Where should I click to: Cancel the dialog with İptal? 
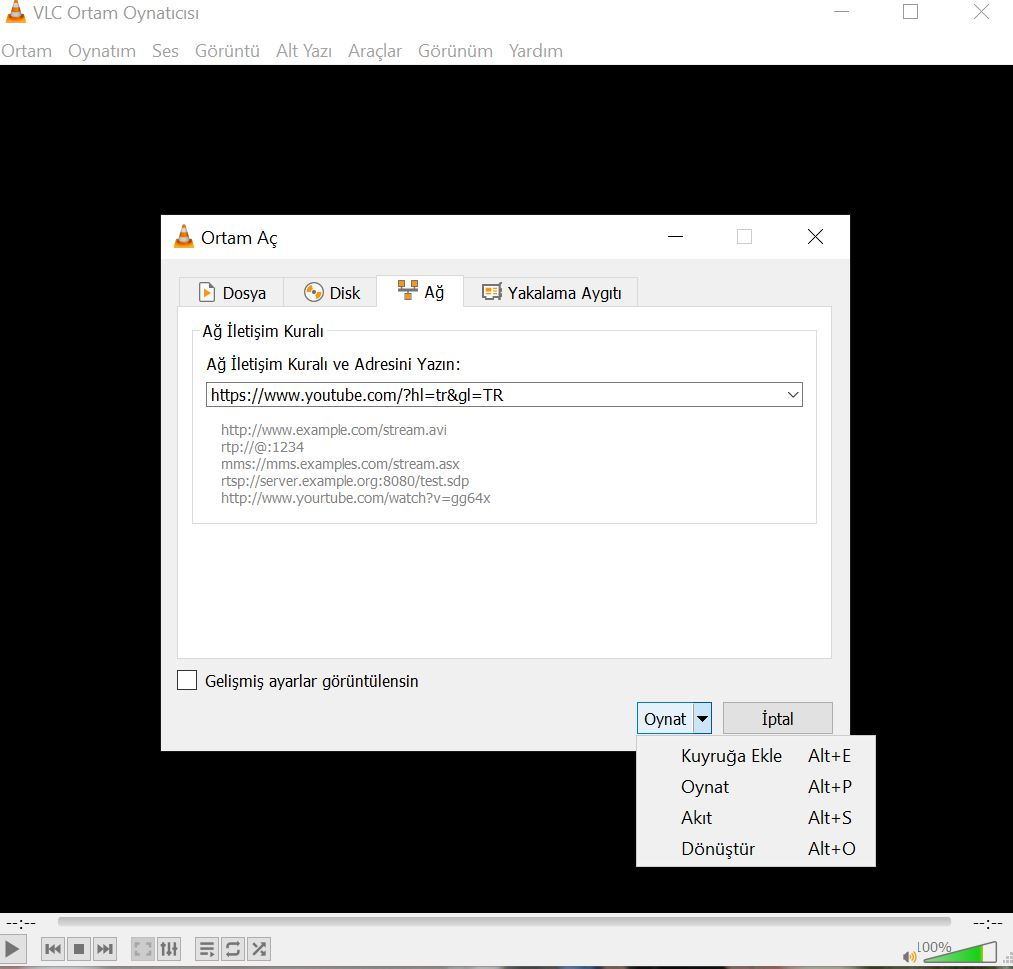tap(777, 718)
